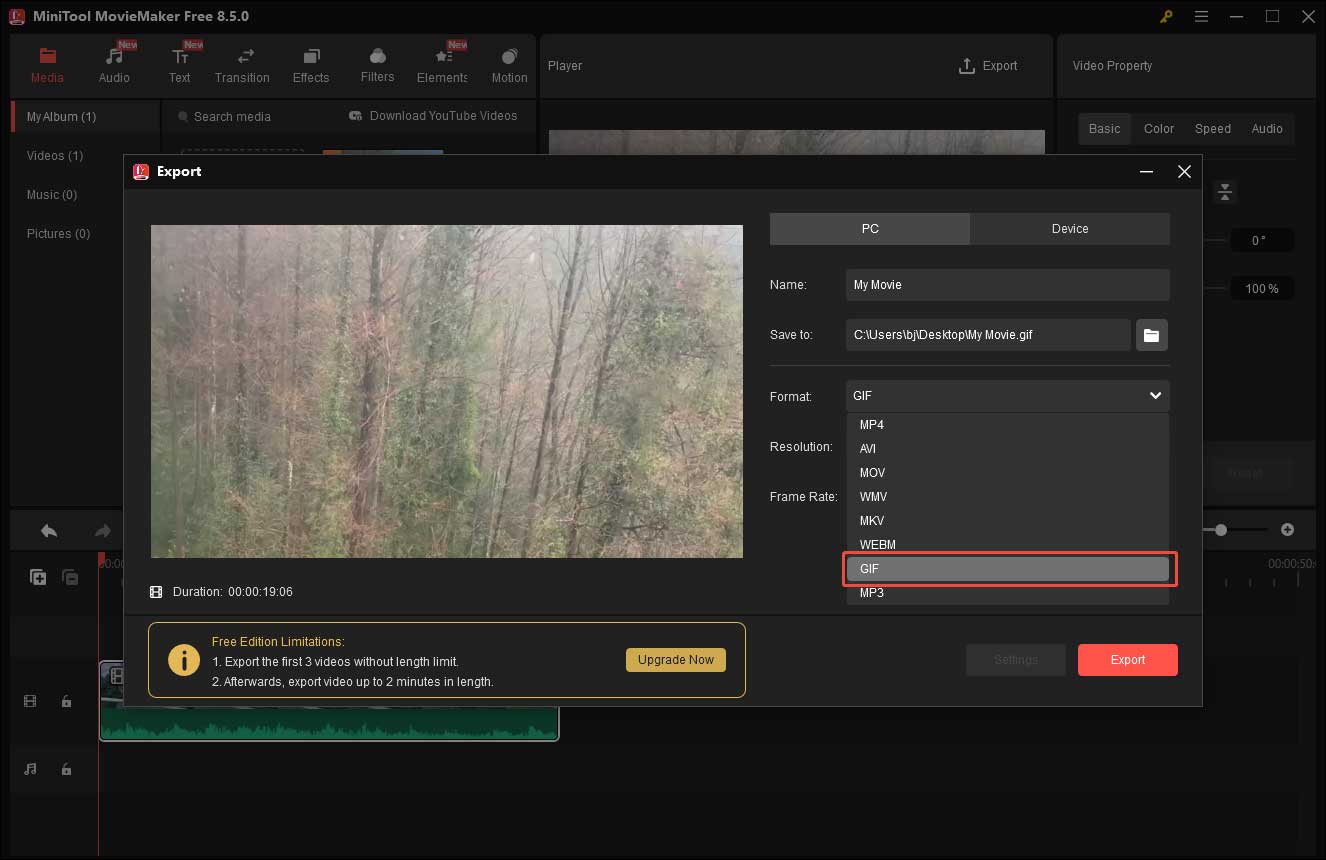Select the Motion panel

[x=509, y=63]
